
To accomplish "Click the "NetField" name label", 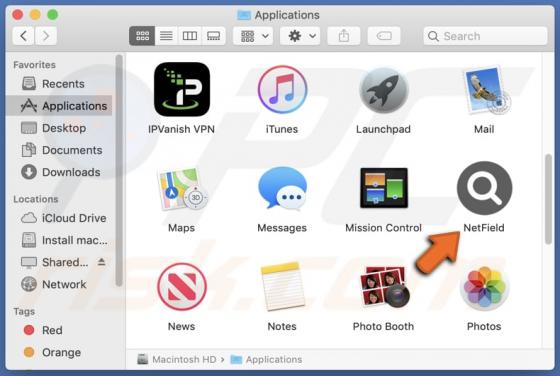I will point(484,228).
